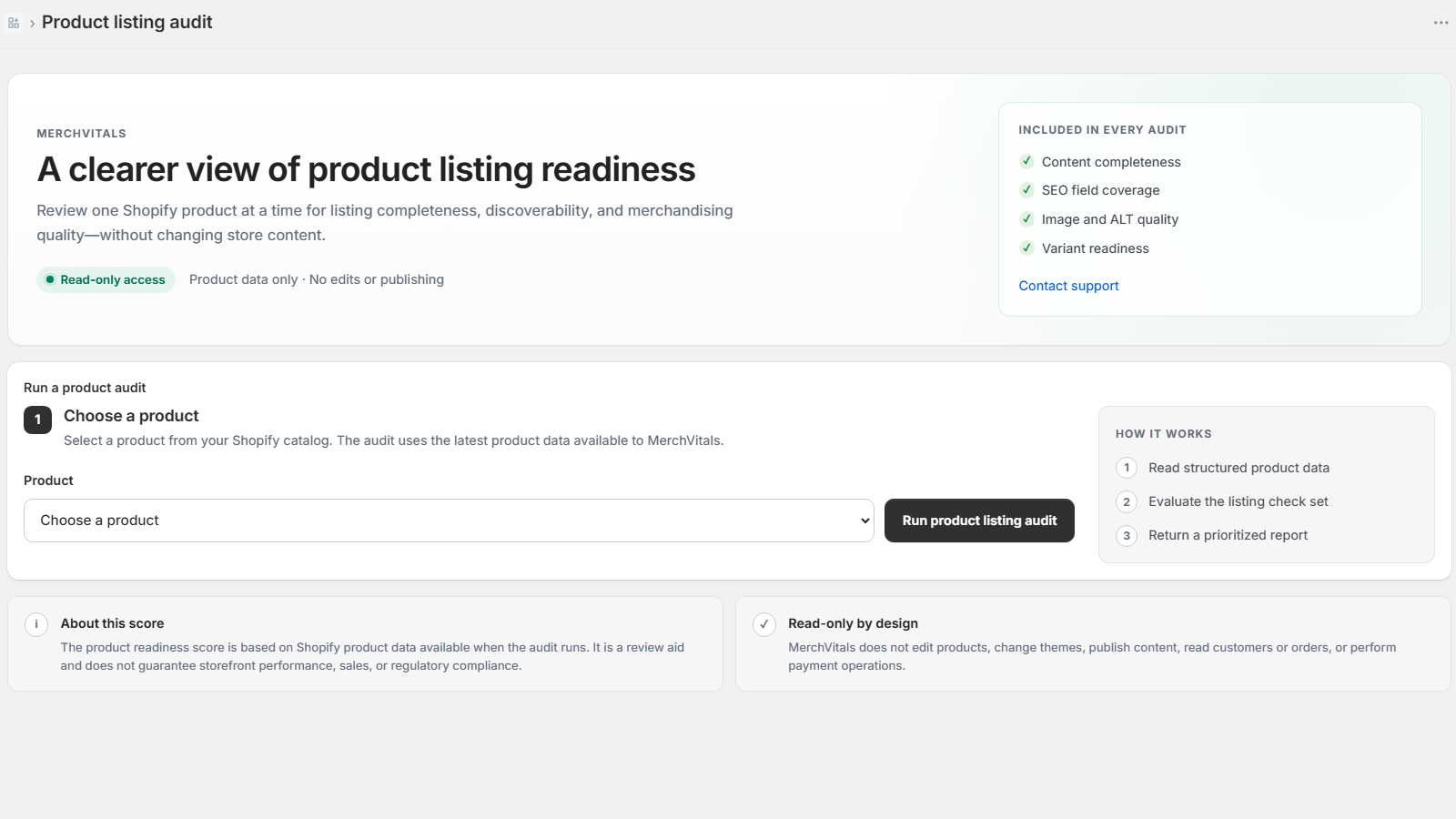
Task: Click the 'HOW IT WORKS' heading
Action: coord(1164,434)
